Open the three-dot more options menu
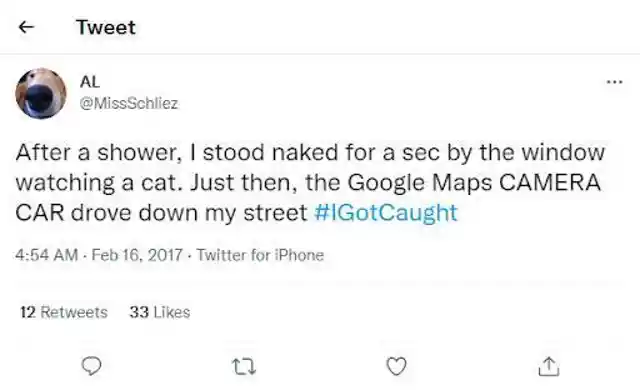The image size is (640, 390). click(x=614, y=82)
